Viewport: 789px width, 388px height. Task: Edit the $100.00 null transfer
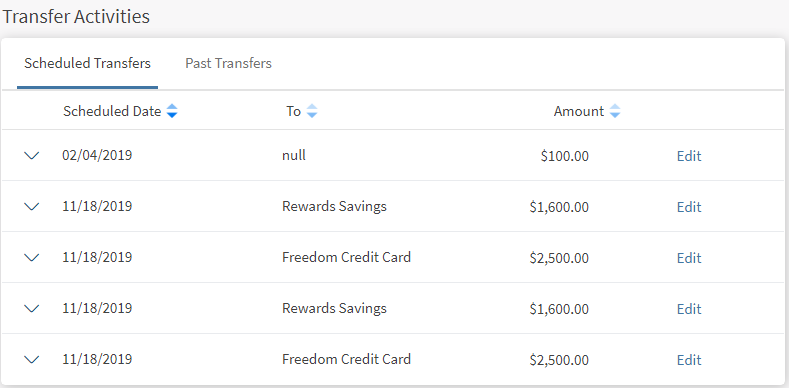pyautogui.click(x=689, y=156)
